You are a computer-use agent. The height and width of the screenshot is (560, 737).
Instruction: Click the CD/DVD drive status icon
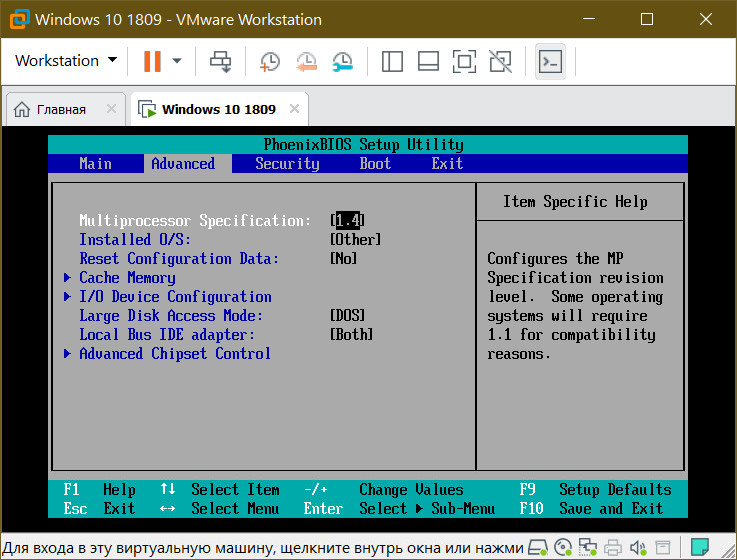click(563, 547)
